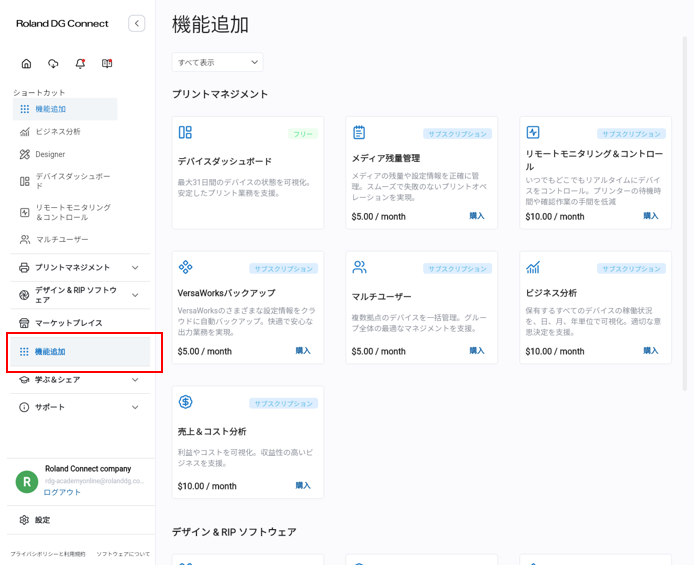Click the home icon in sidebar
Screen dimensions: 699x565
pos(26,63)
